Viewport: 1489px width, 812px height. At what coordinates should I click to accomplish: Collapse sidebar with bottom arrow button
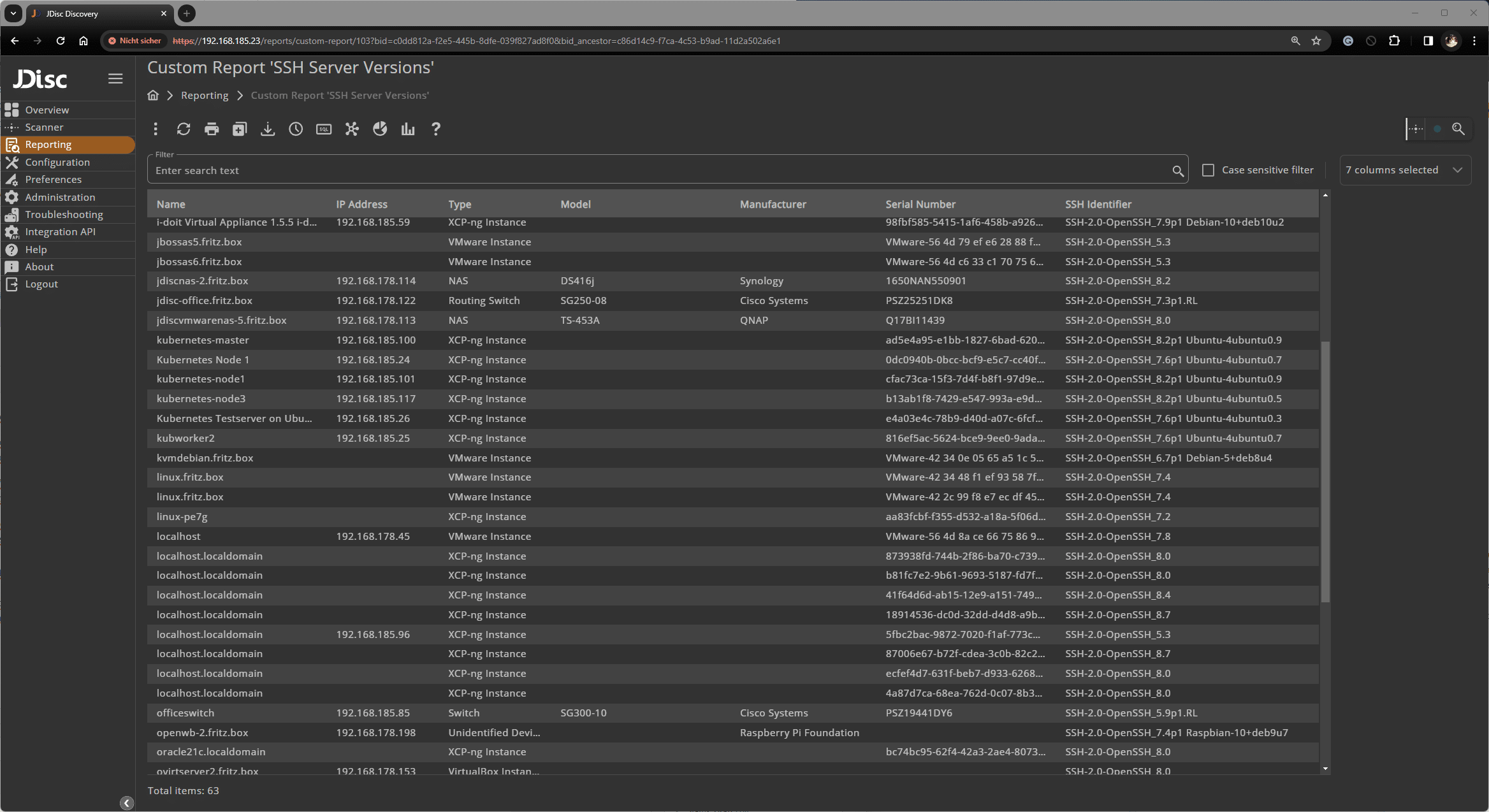coord(127,803)
